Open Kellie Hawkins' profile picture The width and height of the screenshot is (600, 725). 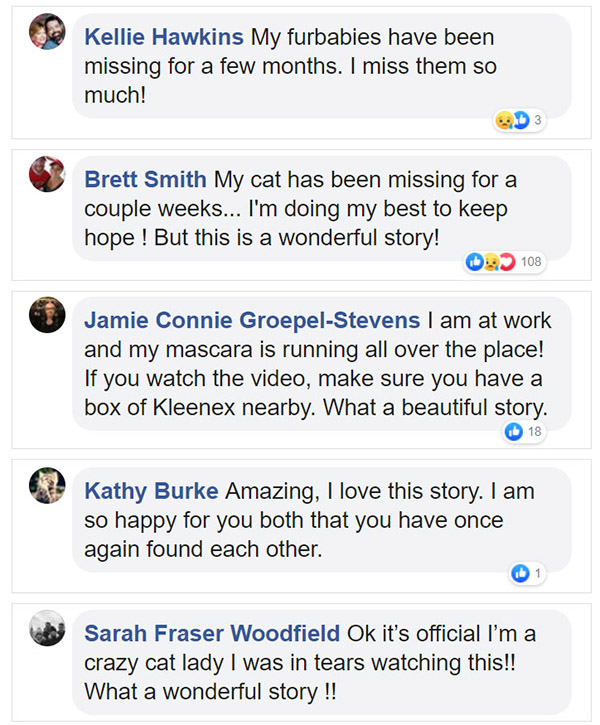(47, 32)
